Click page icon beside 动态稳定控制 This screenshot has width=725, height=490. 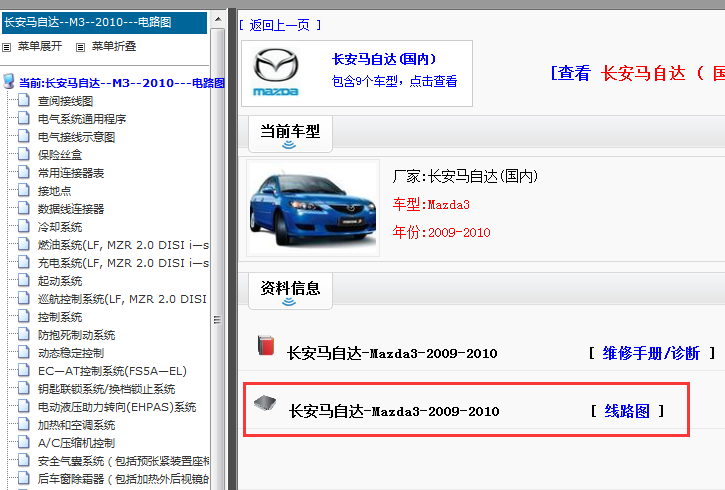click(x=24, y=353)
